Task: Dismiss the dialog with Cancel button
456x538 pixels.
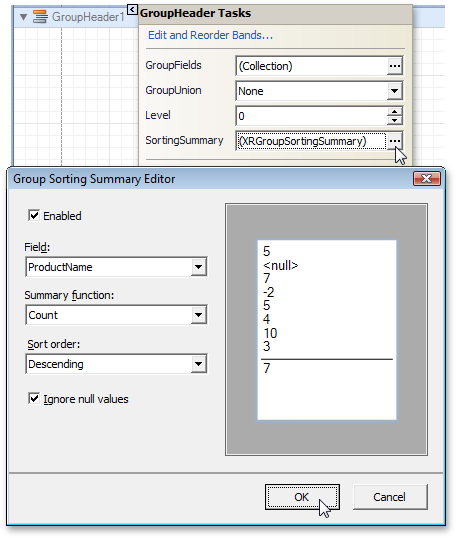Action: click(x=390, y=497)
